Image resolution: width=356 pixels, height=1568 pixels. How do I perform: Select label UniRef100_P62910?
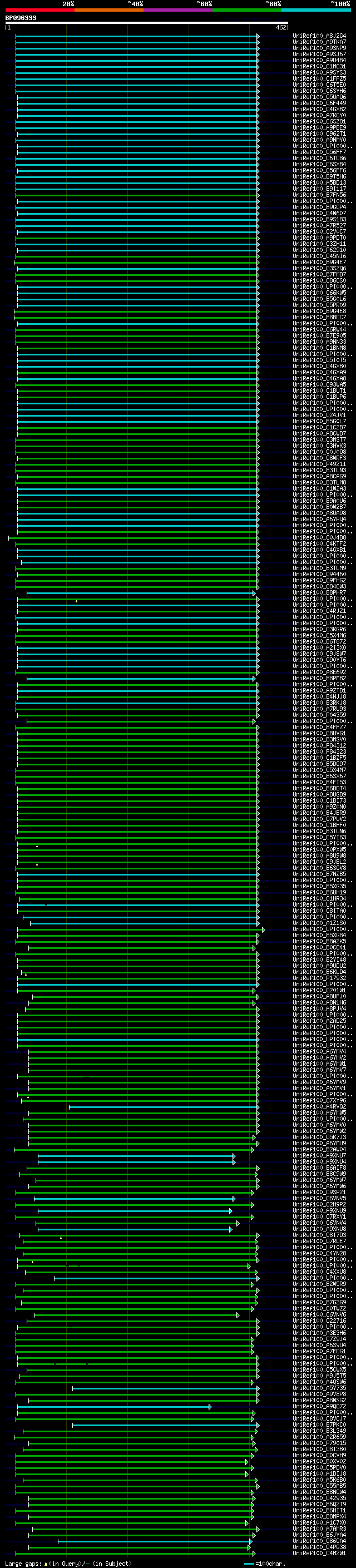coord(319,250)
